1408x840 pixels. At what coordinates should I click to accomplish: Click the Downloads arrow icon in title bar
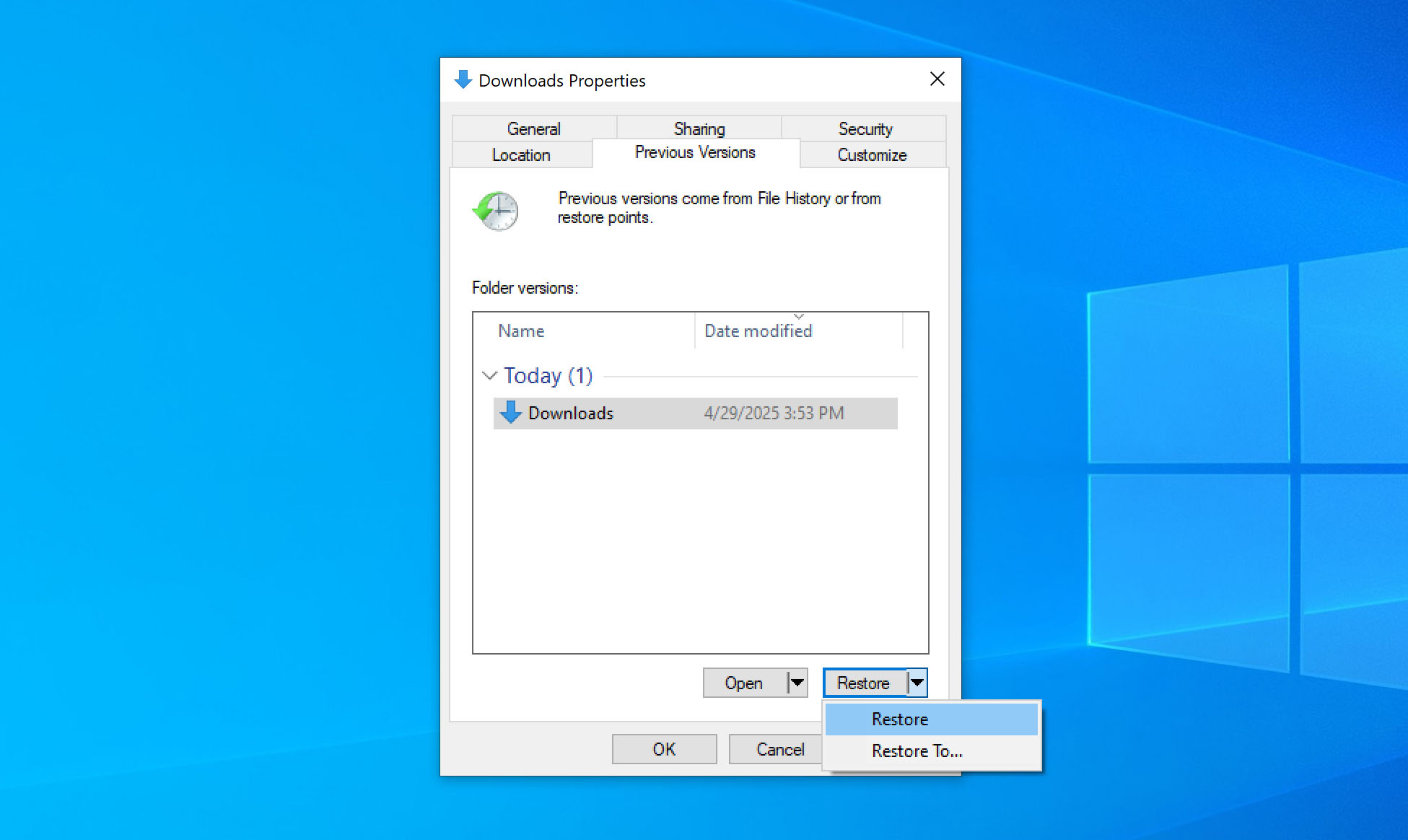[x=463, y=80]
